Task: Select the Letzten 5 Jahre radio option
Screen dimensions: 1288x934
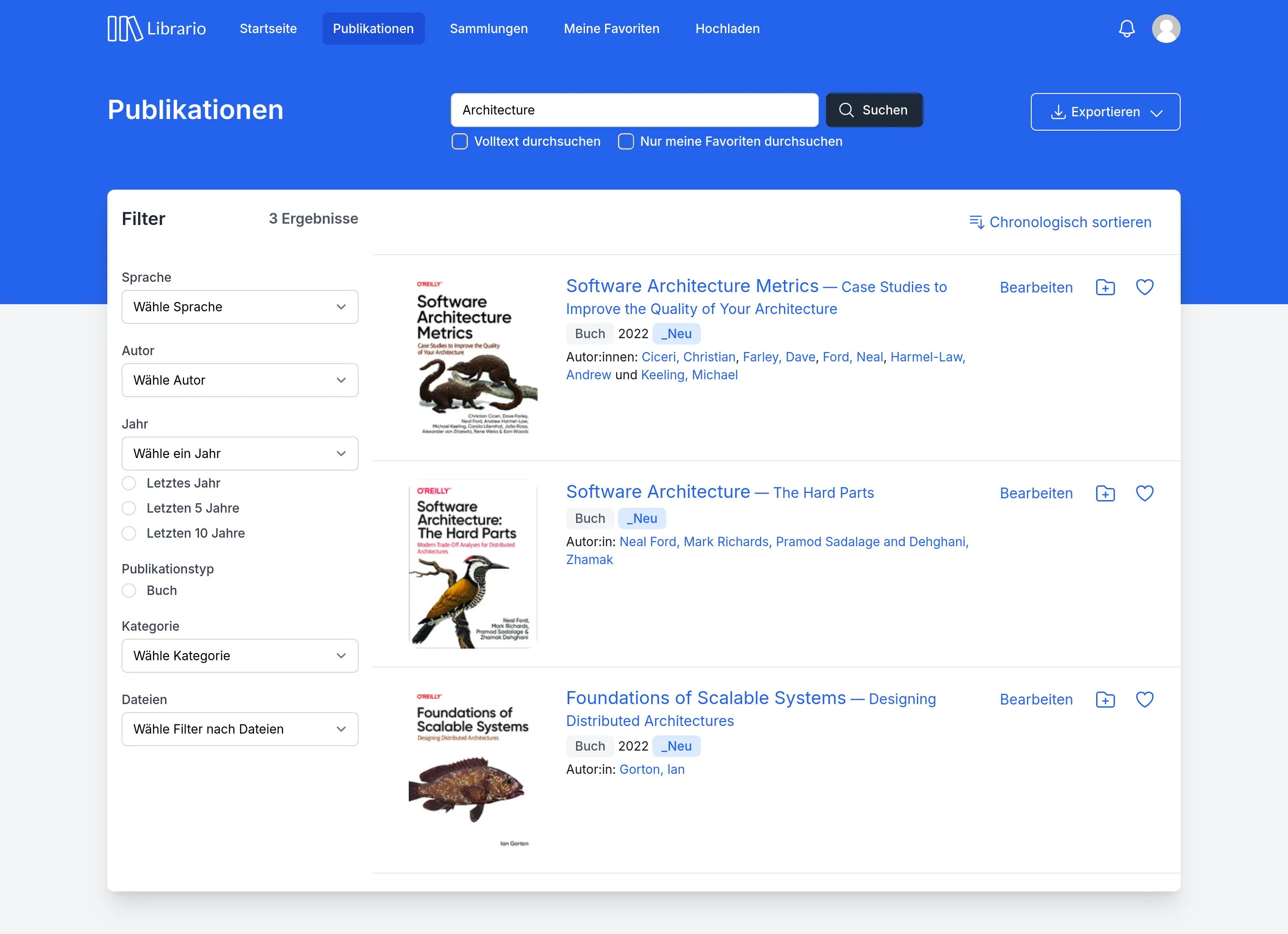Action: click(129, 508)
